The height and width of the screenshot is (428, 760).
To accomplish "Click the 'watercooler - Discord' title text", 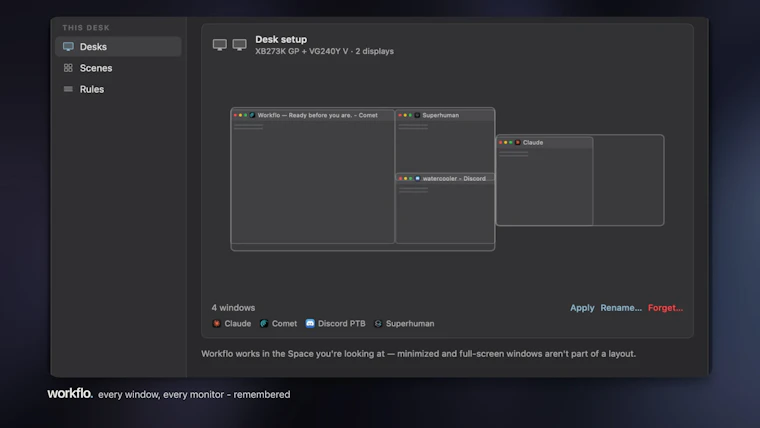I will tap(454, 178).
